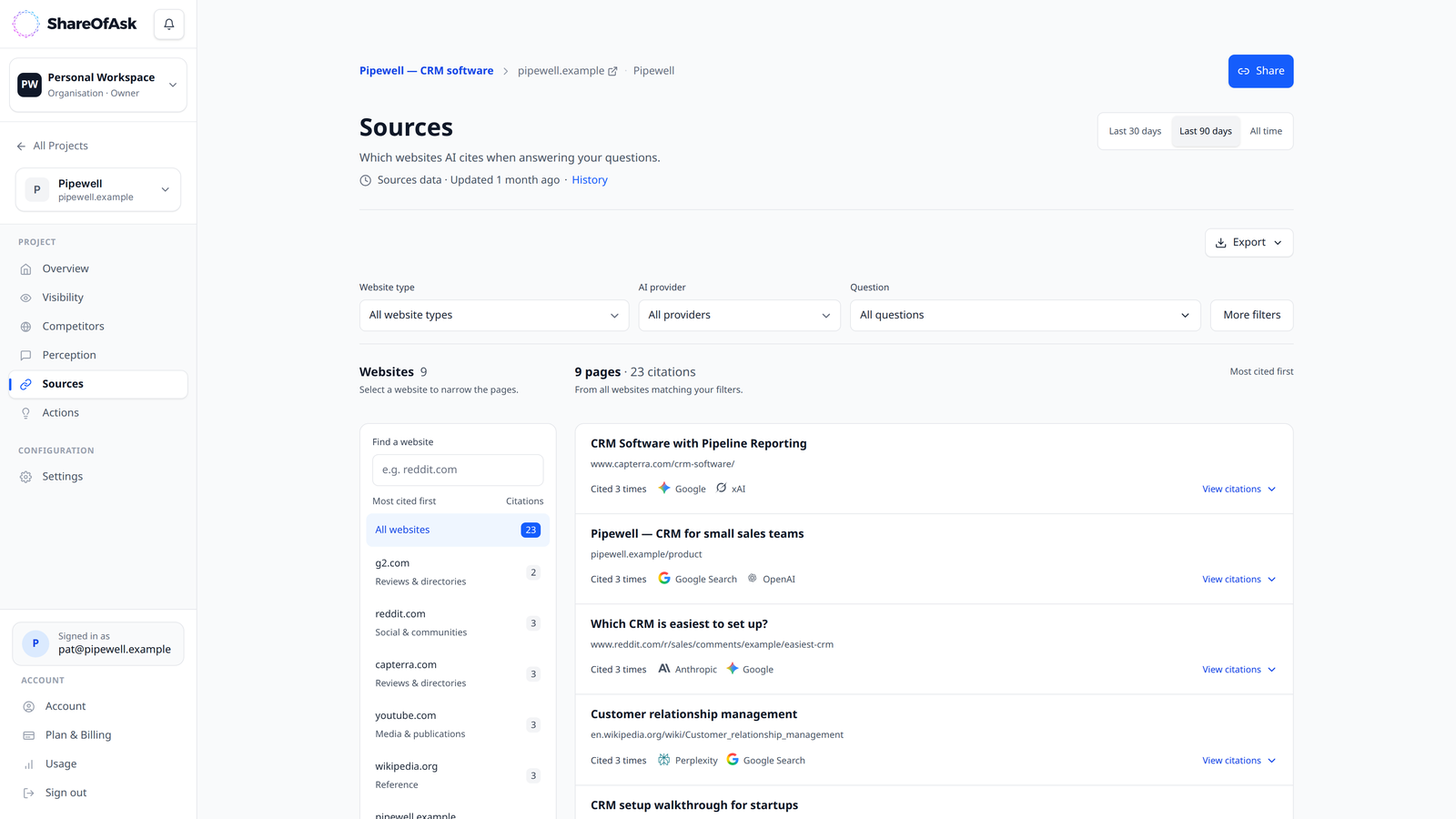The height and width of the screenshot is (819, 1456).
Task: Open the Website type dropdown
Action: point(494,316)
